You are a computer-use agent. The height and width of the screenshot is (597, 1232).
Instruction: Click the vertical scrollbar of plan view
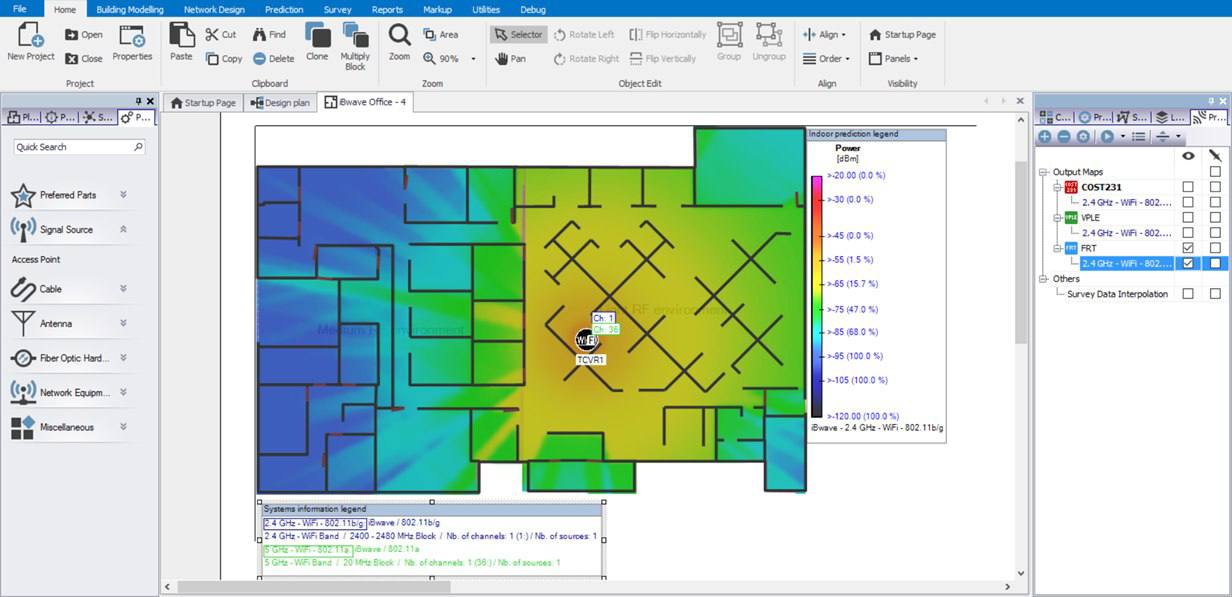point(1021,251)
